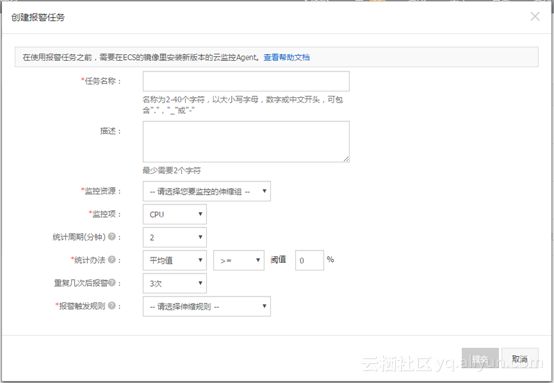The width and height of the screenshot is (554, 383).
Task: Open the >= comparison operator dropdown
Action: coord(238,260)
